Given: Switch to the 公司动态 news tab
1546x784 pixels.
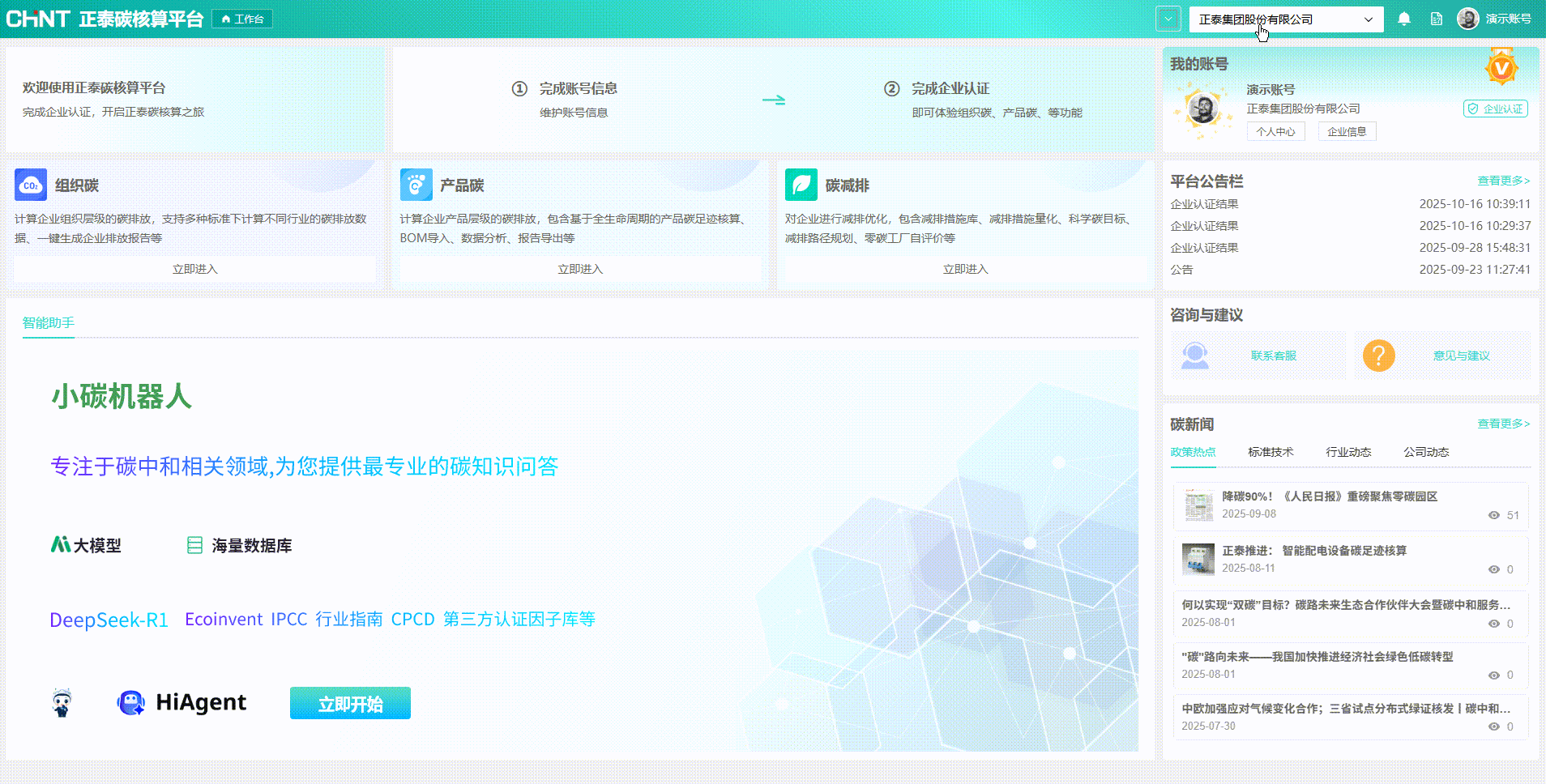Looking at the screenshot, I should click(x=1426, y=452).
